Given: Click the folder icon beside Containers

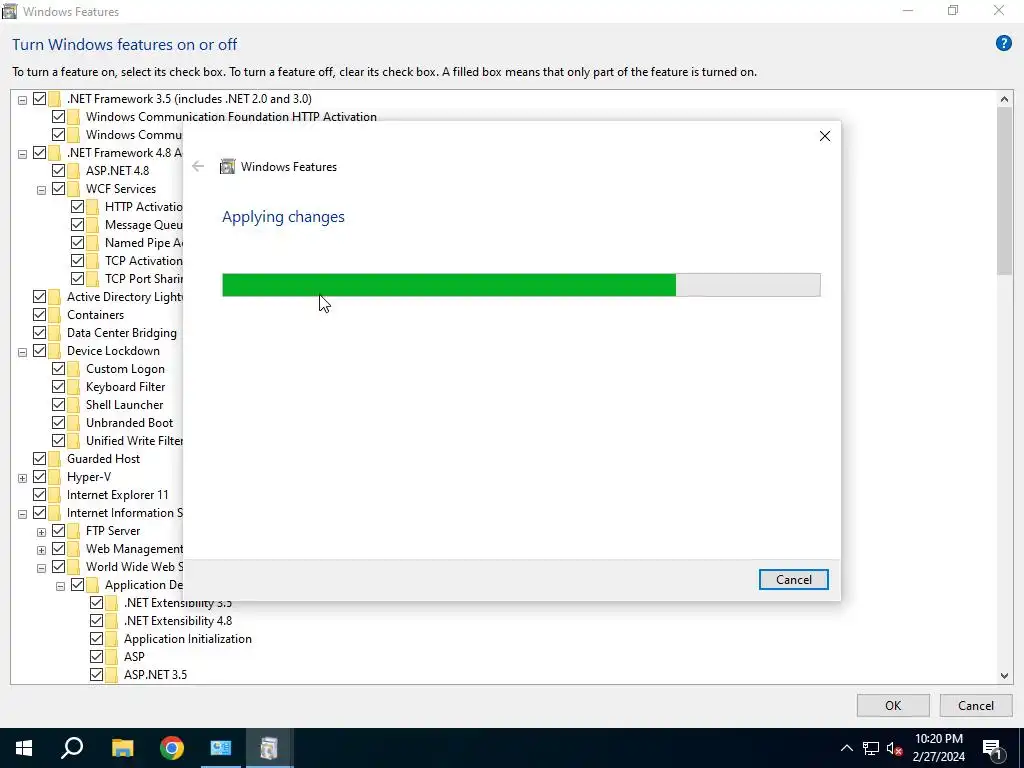Looking at the screenshot, I should coord(54,315).
